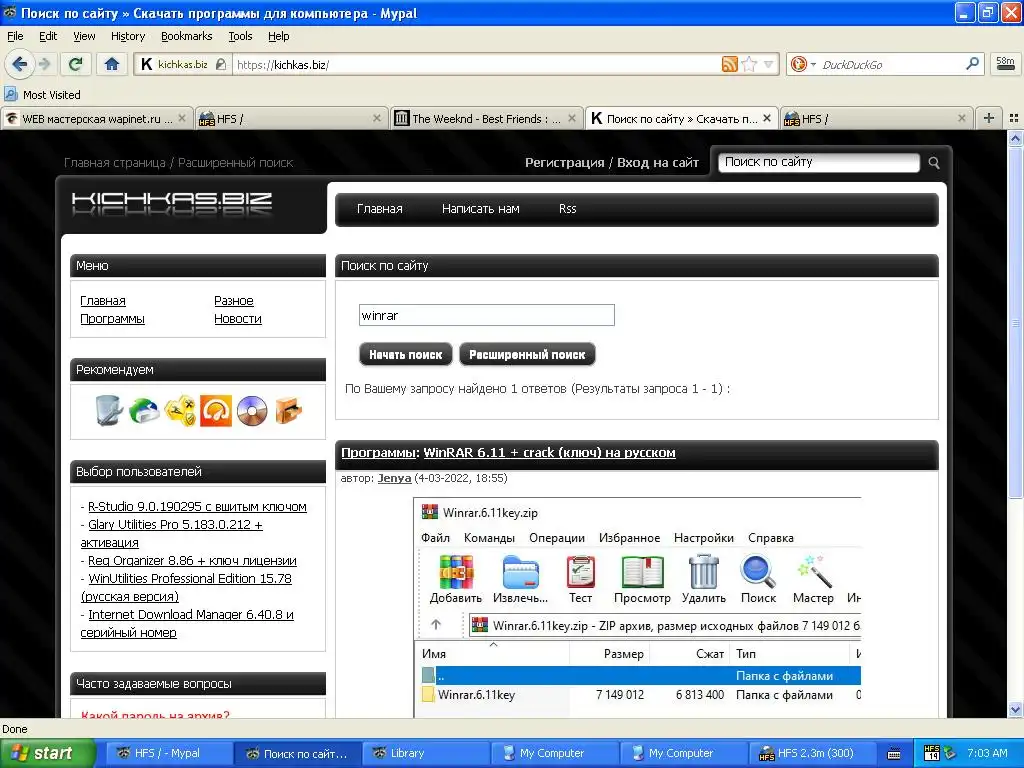Image resolution: width=1024 pixels, height=768 pixels.
Task: Click the Расширенный поиск button
Action: (527, 355)
